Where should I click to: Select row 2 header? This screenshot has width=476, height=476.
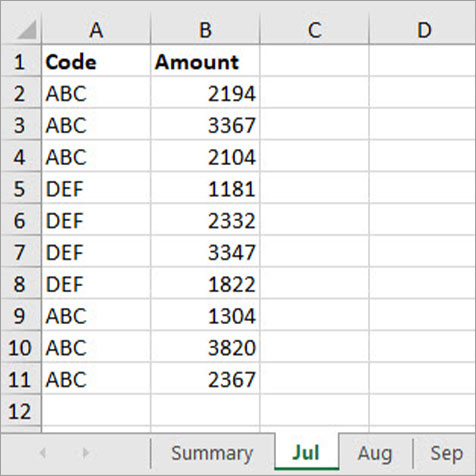pos(20,93)
